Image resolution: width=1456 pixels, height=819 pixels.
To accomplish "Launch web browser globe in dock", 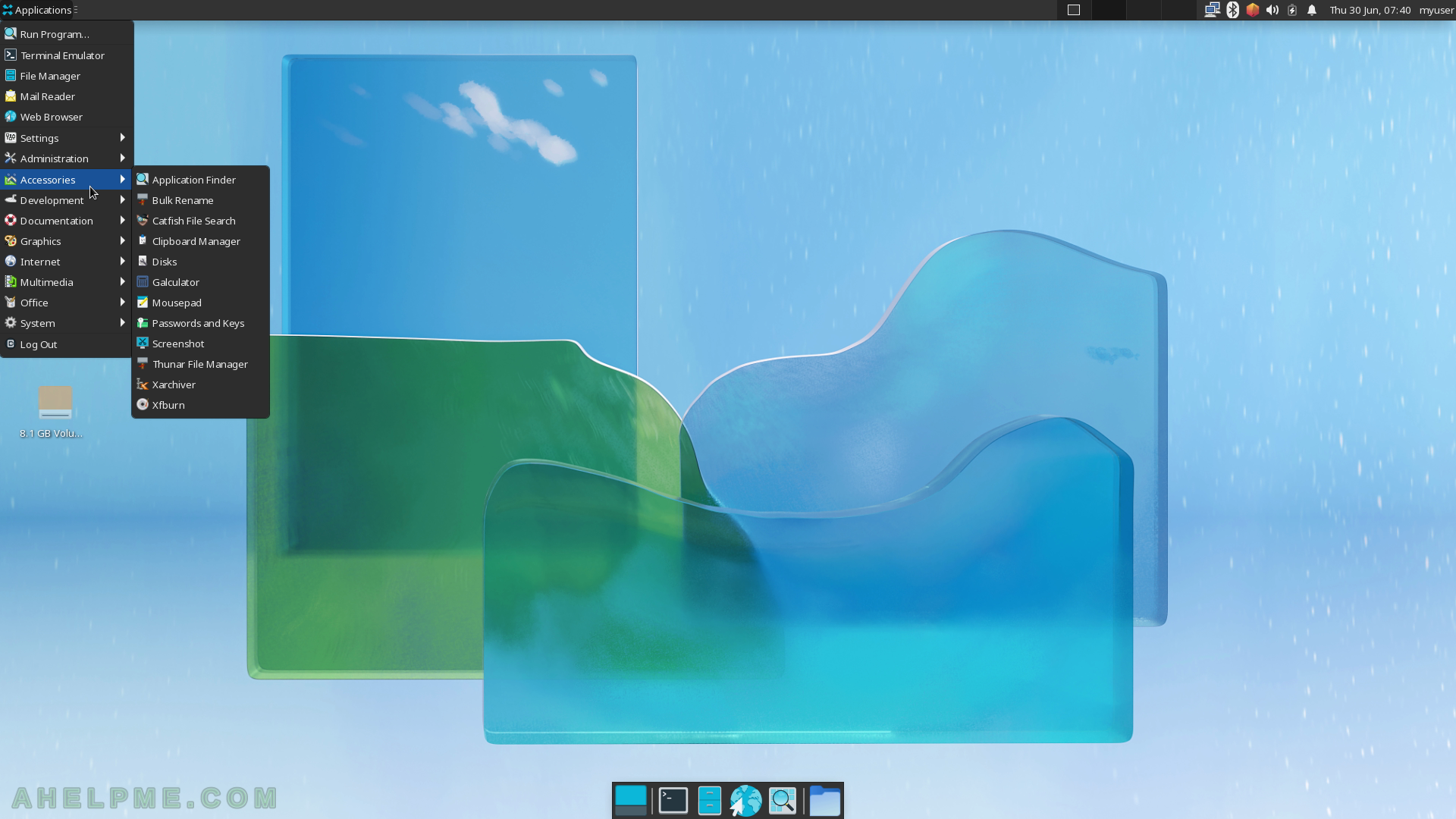I will (x=745, y=801).
